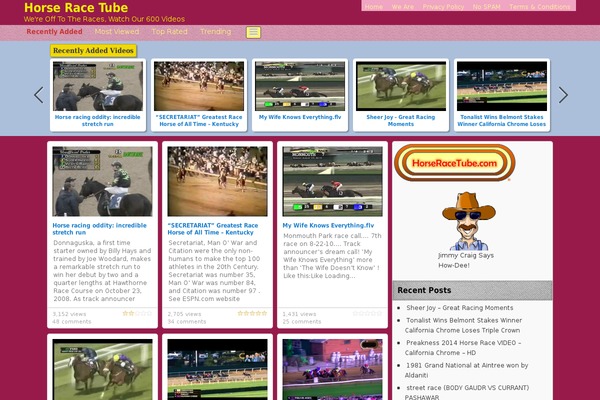600x400 pixels.
Task: Open carousel thumbnail for Horse racing oddity
Action: point(98,86)
